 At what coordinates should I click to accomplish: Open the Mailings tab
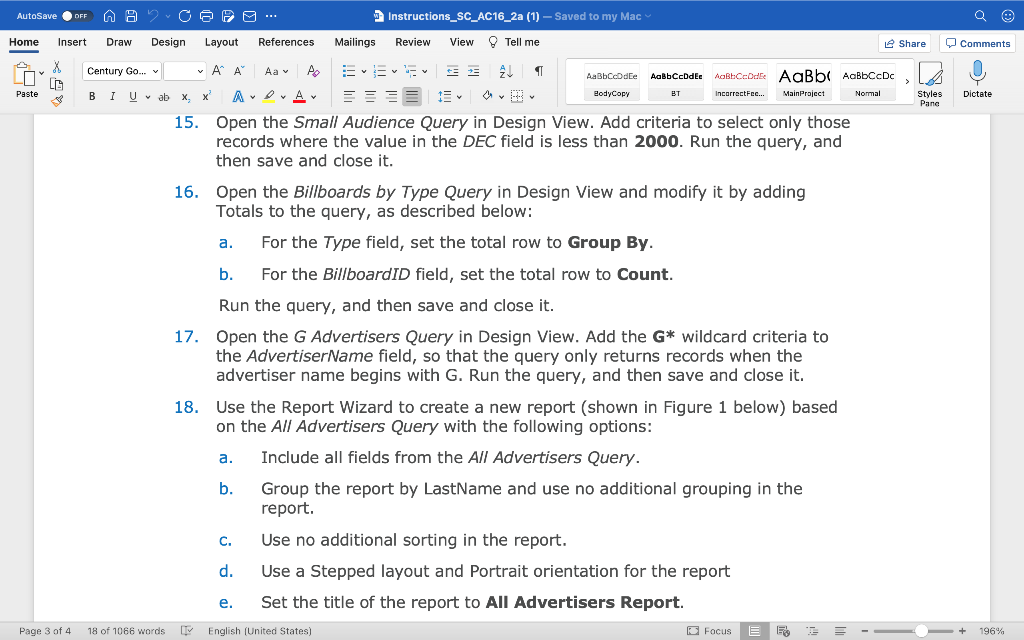pos(356,42)
